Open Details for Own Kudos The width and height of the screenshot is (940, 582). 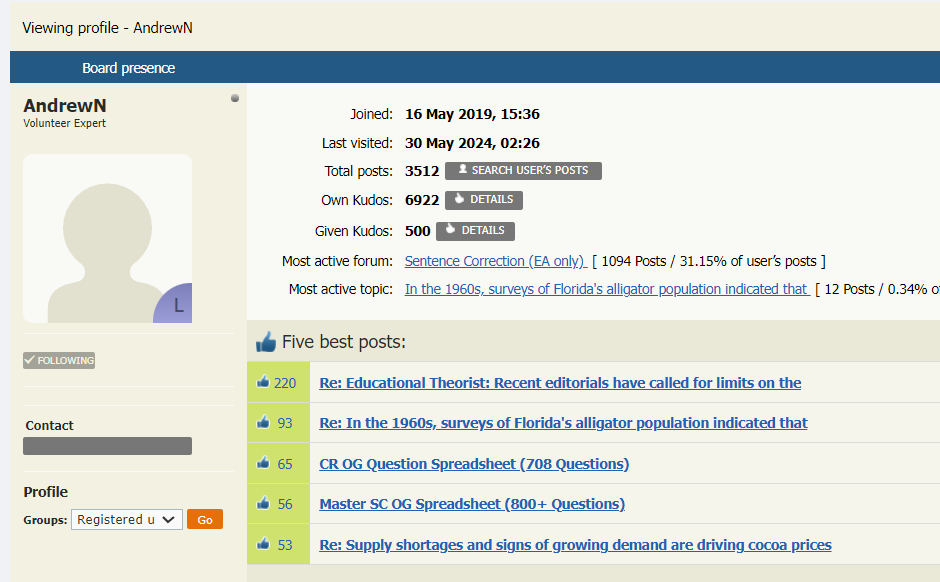483,200
